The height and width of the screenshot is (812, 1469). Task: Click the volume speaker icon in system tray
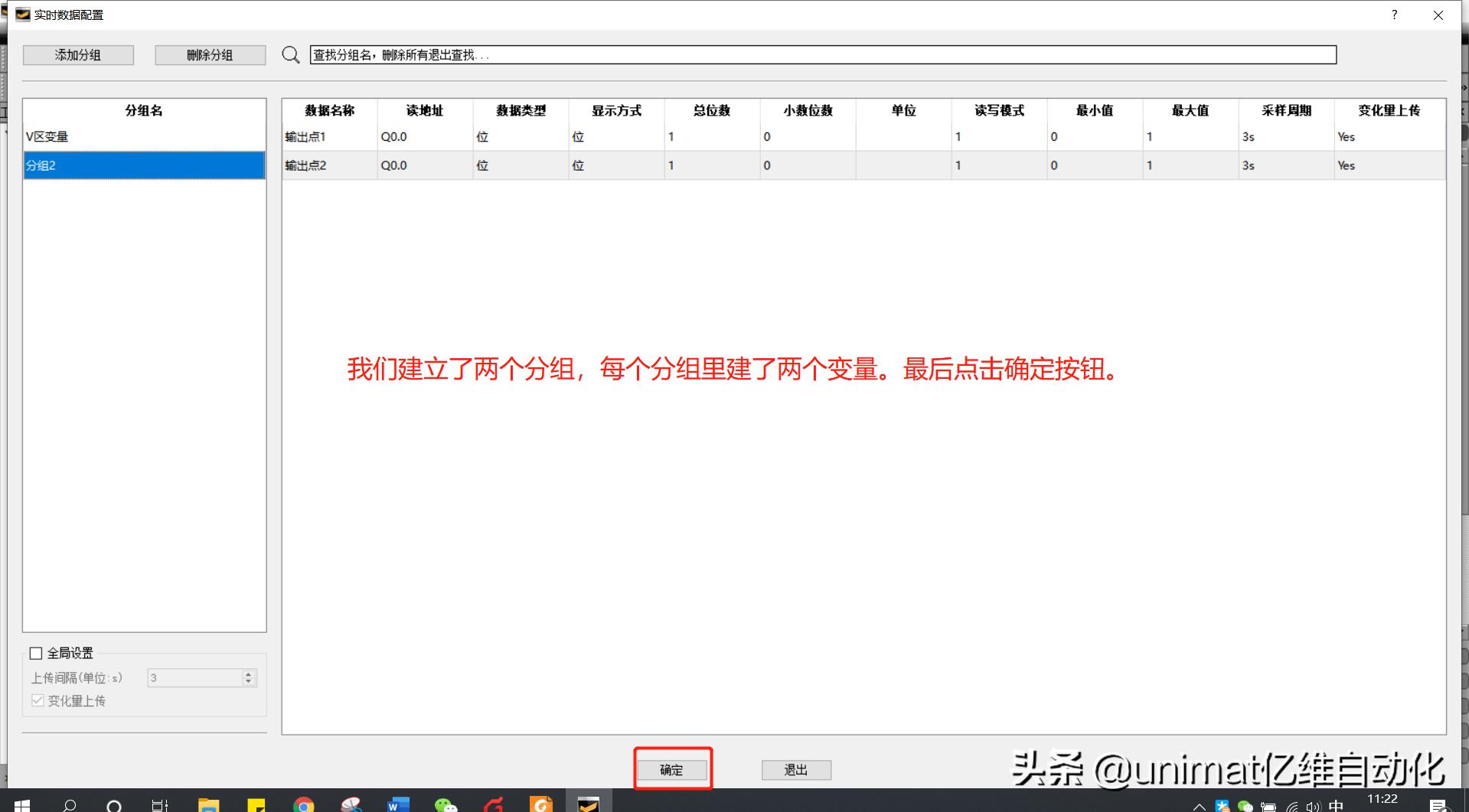[1314, 805]
